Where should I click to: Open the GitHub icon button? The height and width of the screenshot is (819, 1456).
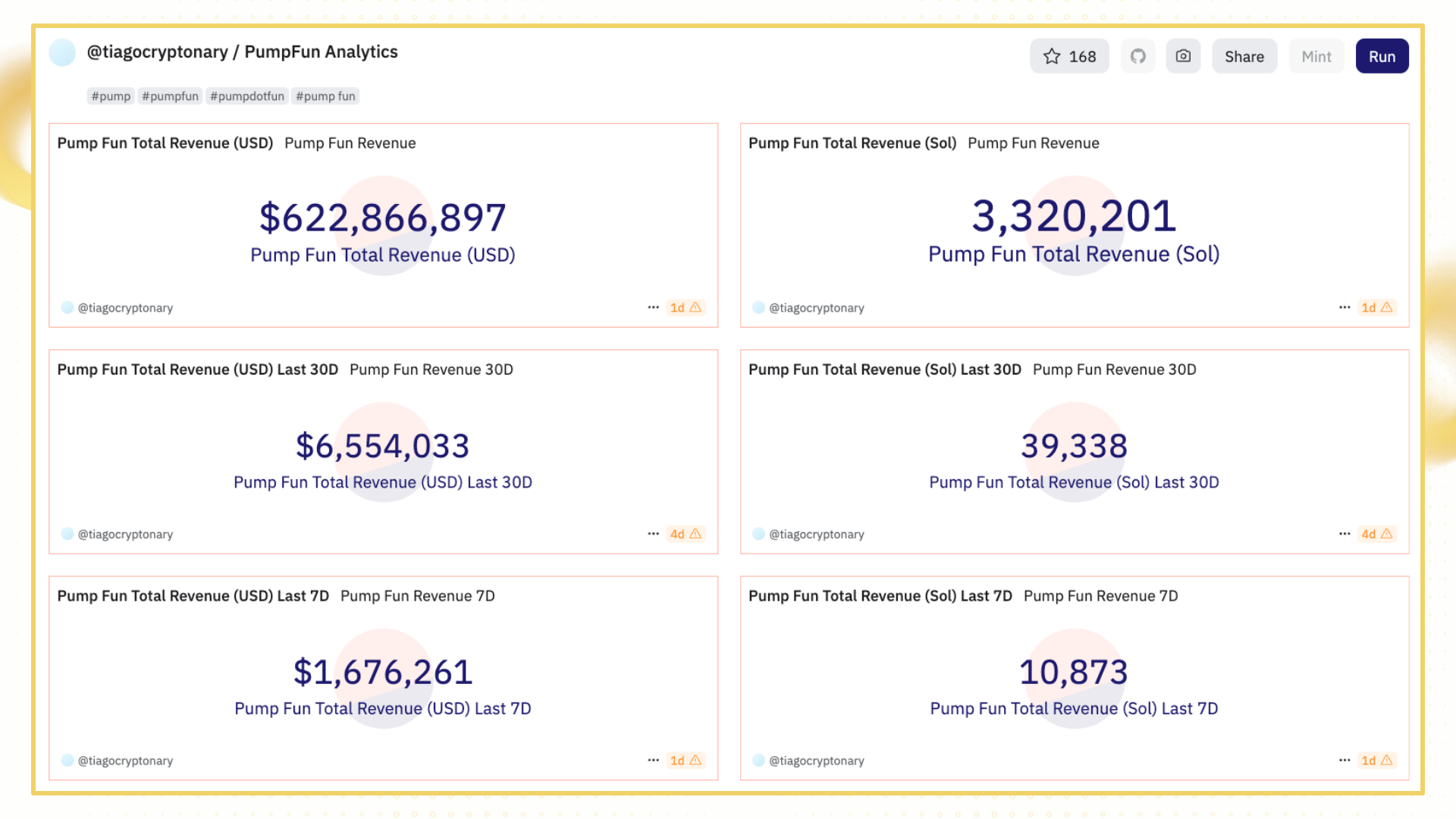point(1137,57)
